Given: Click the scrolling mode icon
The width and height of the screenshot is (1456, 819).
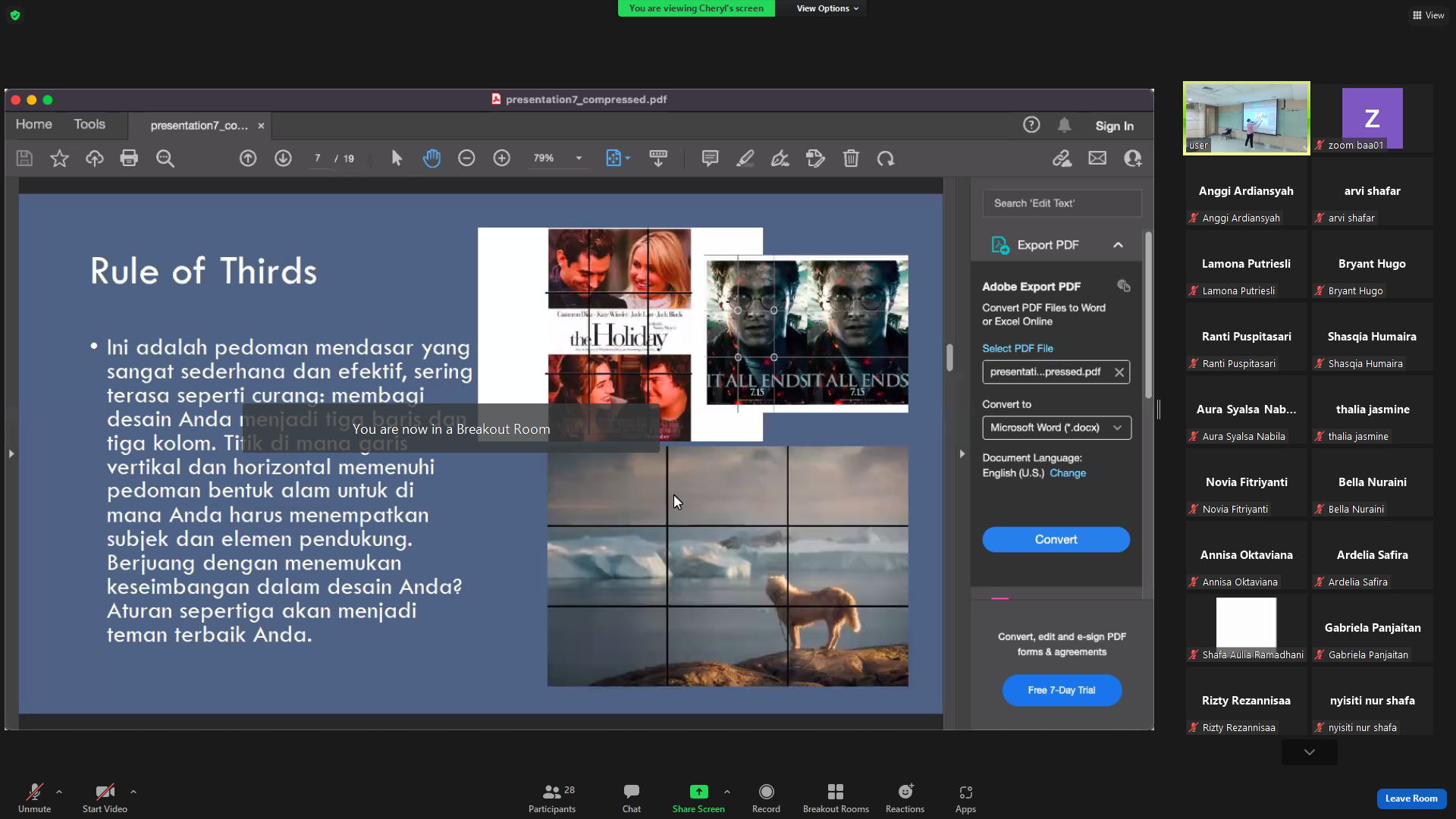Looking at the screenshot, I should pos(658,158).
